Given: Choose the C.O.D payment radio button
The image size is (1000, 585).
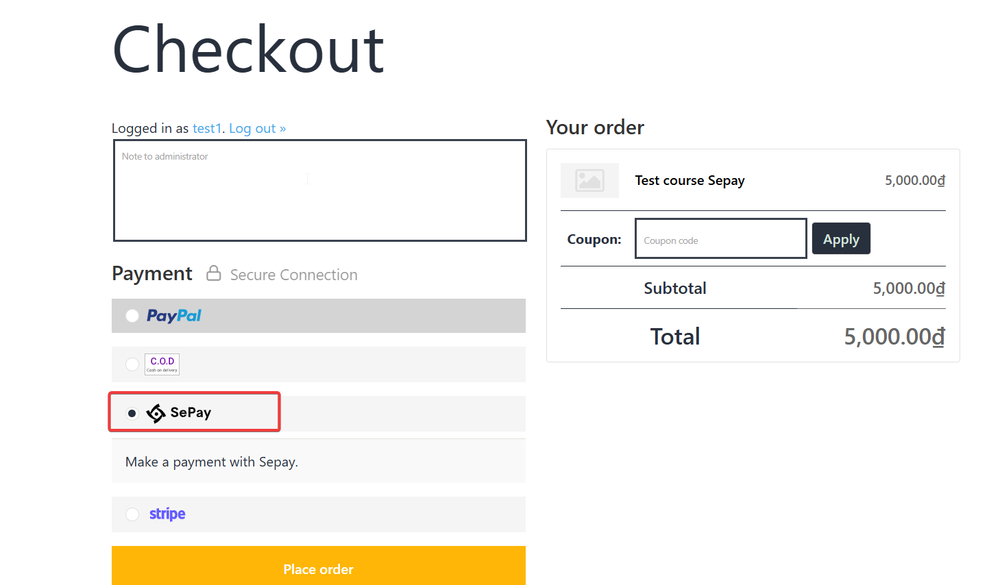Looking at the screenshot, I should (x=132, y=364).
